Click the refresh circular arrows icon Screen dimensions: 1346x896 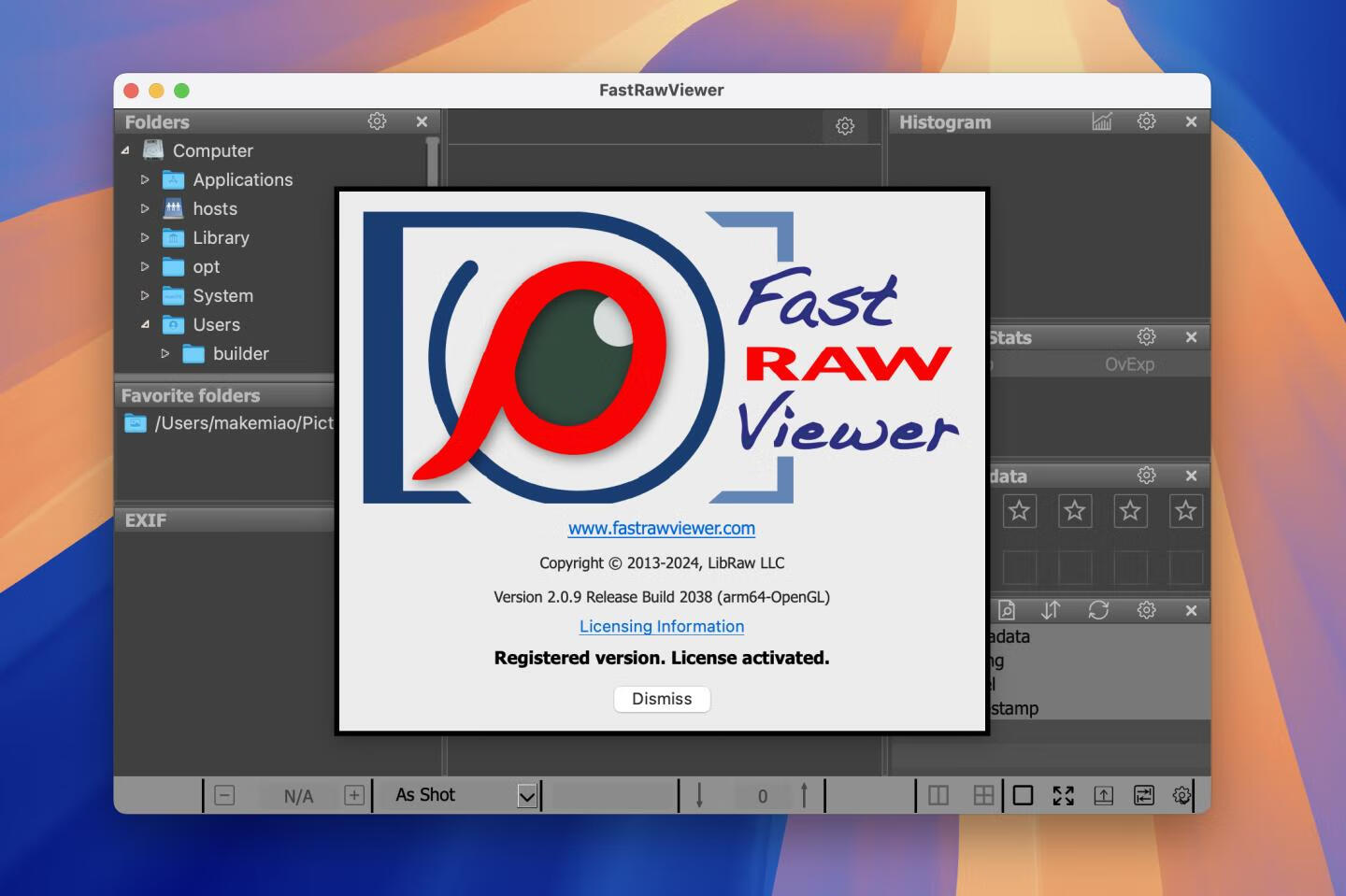[x=1098, y=610]
